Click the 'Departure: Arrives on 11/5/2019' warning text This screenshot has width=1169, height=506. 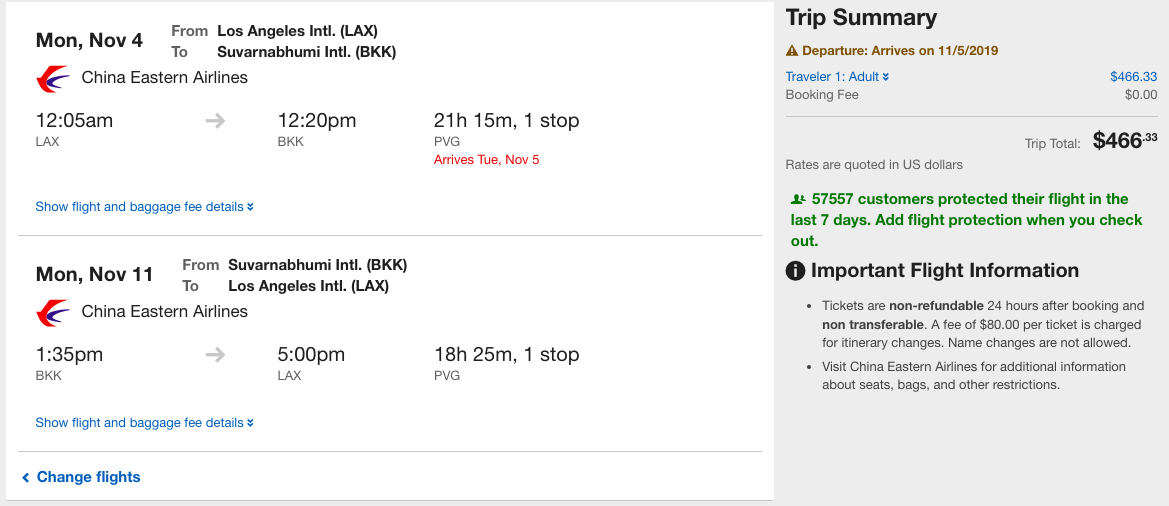tap(899, 51)
